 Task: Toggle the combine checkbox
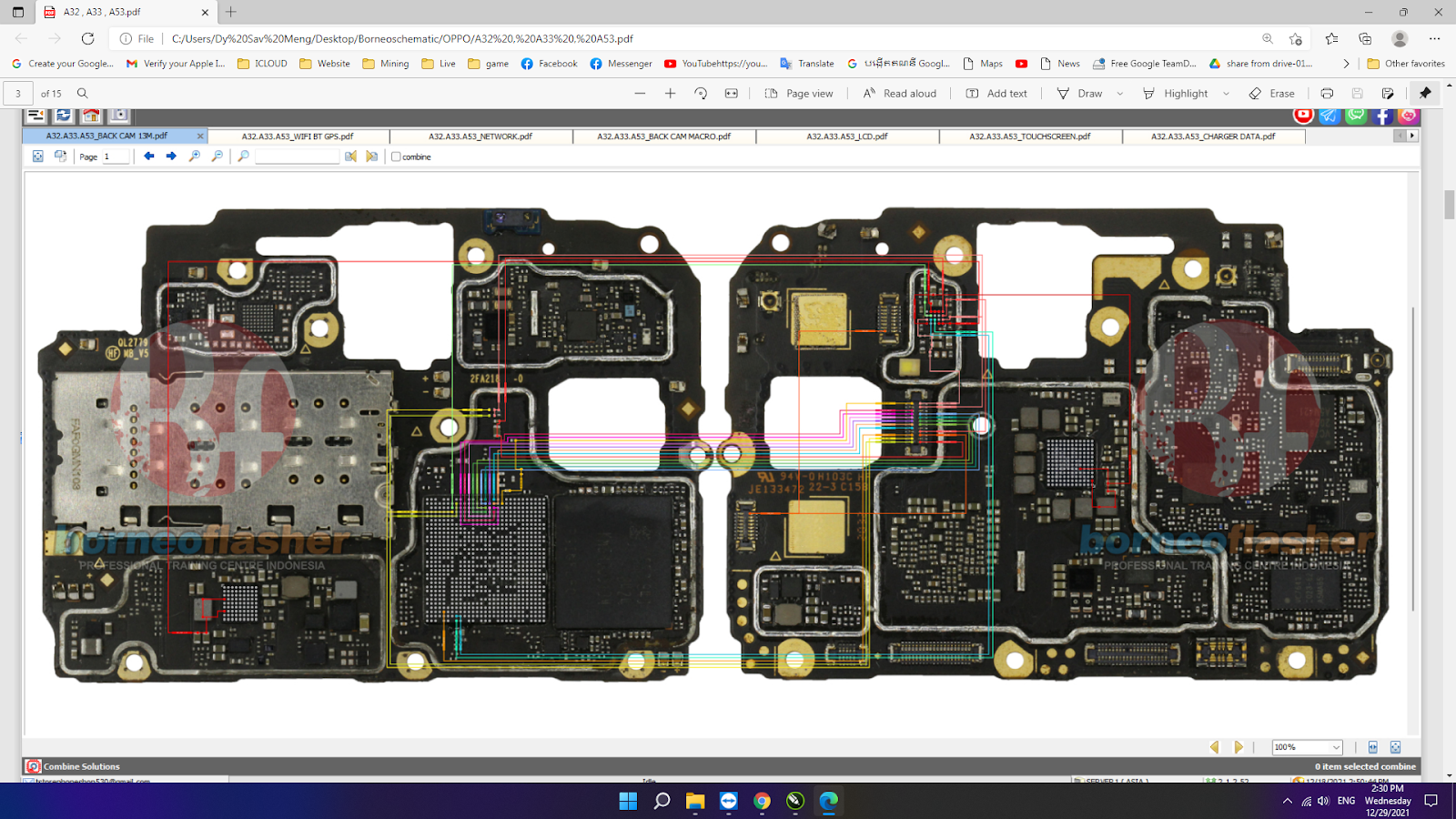coord(396,157)
